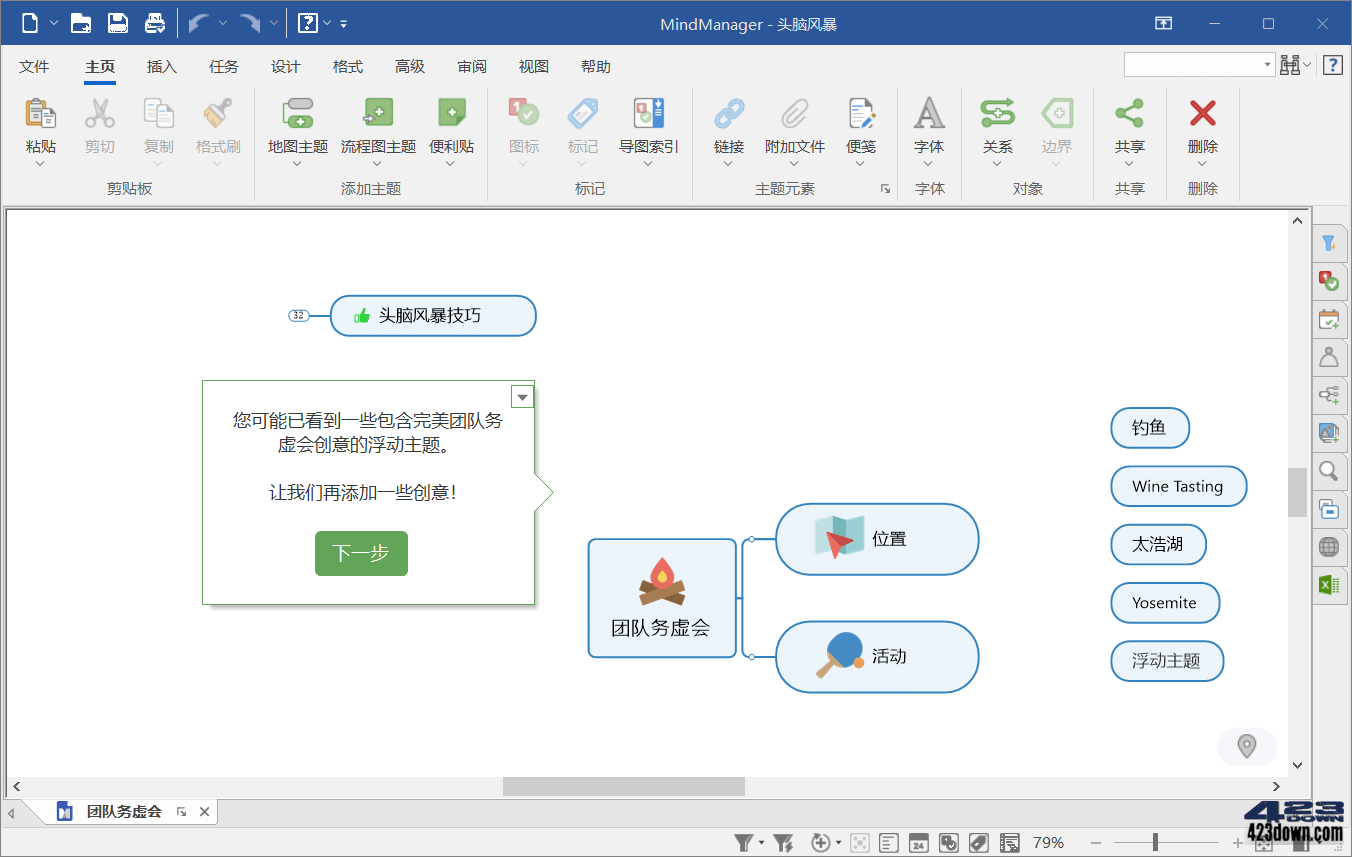The image size is (1352, 857).
Task: Insert a note using the Notes tool
Action: [x=862, y=130]
